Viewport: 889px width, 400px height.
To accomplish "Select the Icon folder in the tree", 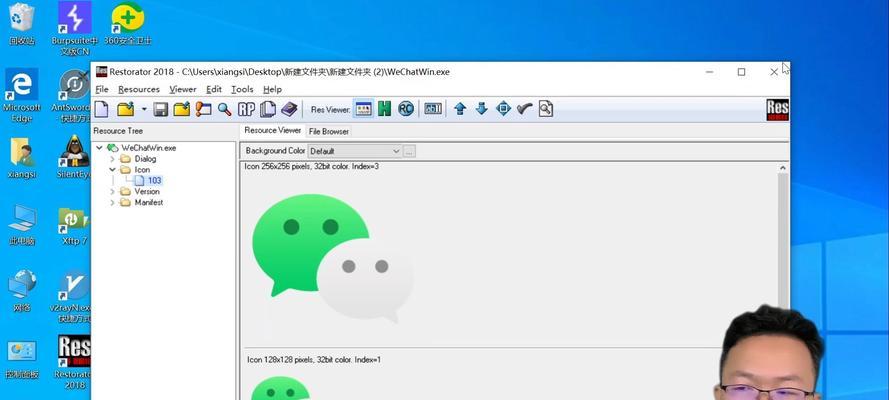I will pyautogui.click(x=142, y=169).
